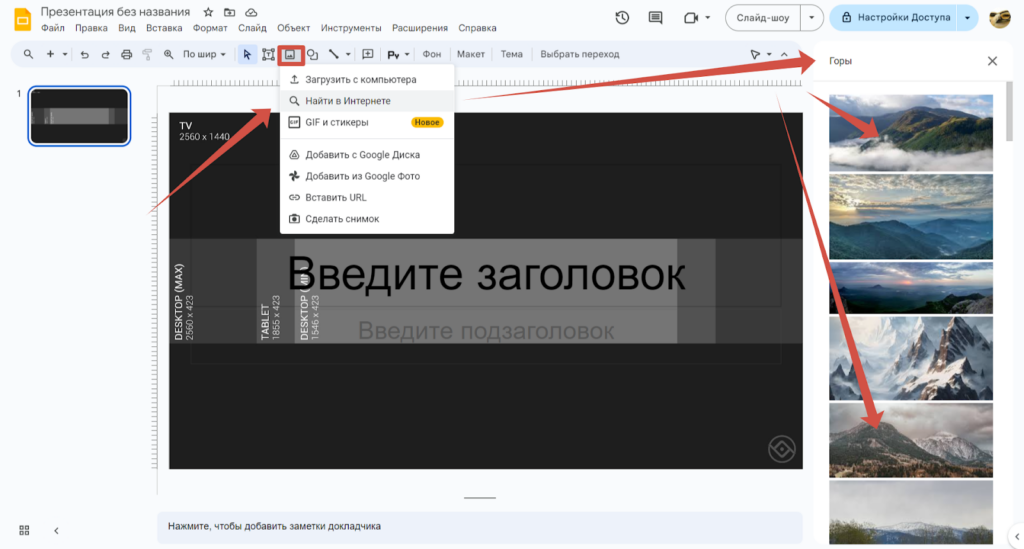Click the insert image toolbar icon
Image resolution: width=1024 pixels, height=549 pixels.
point(290,55)
